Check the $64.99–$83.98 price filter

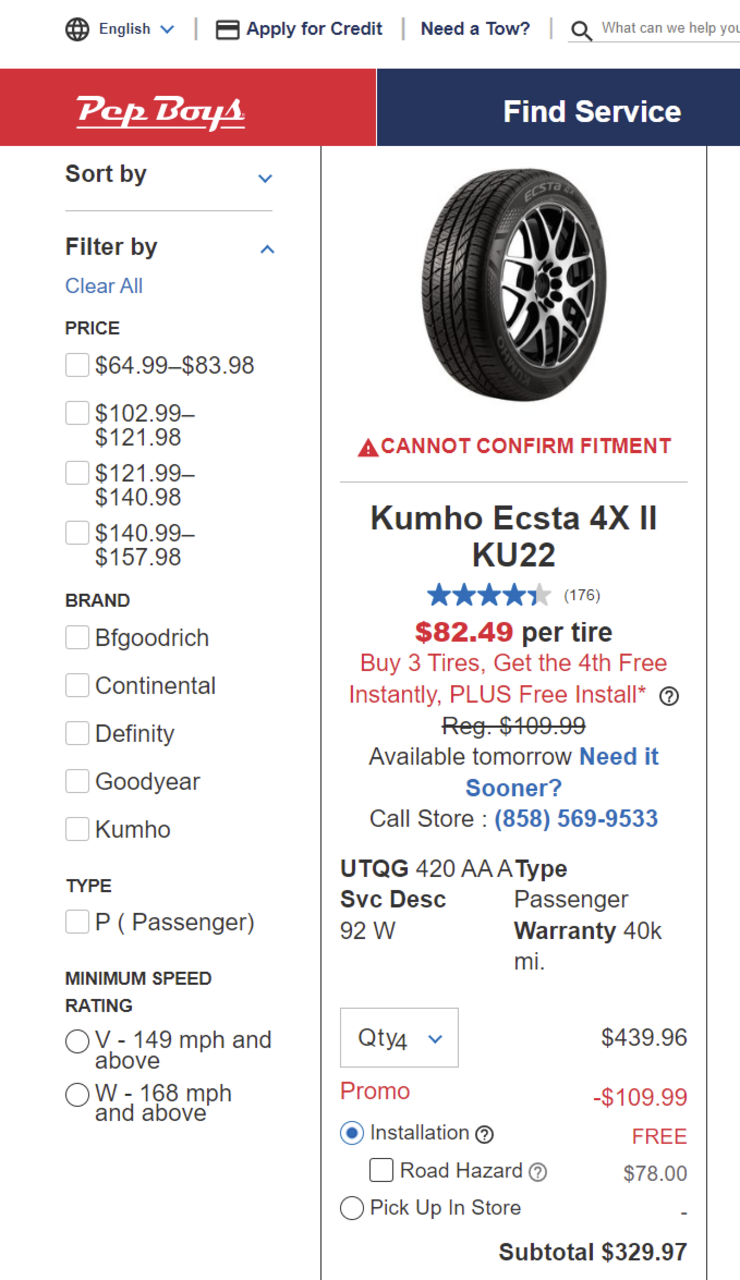coord(77,365)
